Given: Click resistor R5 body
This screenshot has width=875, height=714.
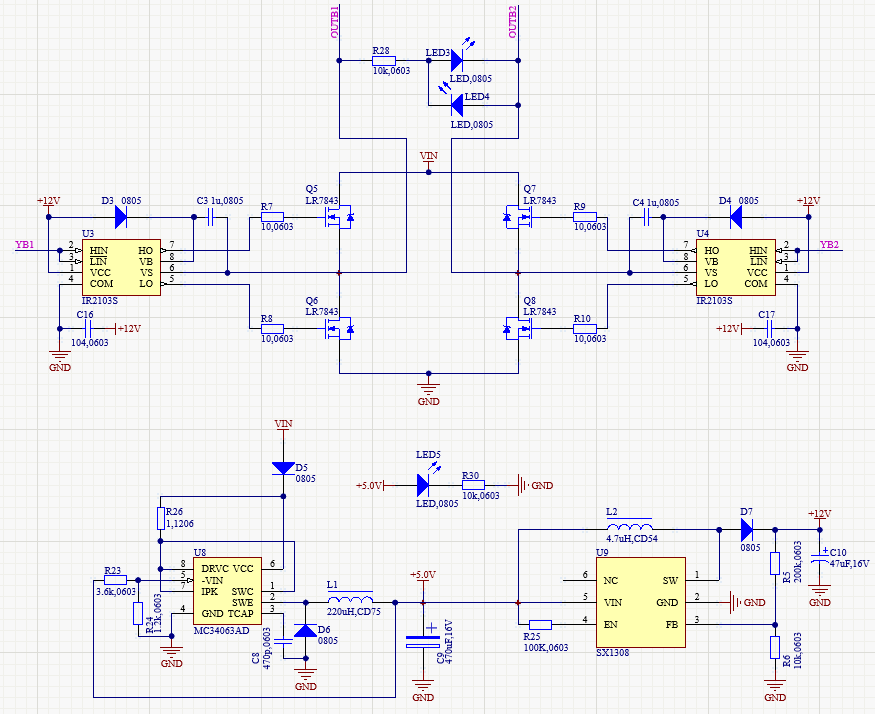Looking at the screenshot, I should point(775,563).
